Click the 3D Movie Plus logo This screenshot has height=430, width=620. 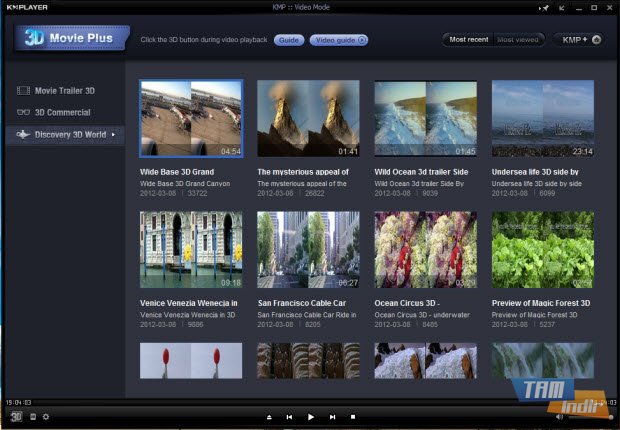(x=72, y=38)
